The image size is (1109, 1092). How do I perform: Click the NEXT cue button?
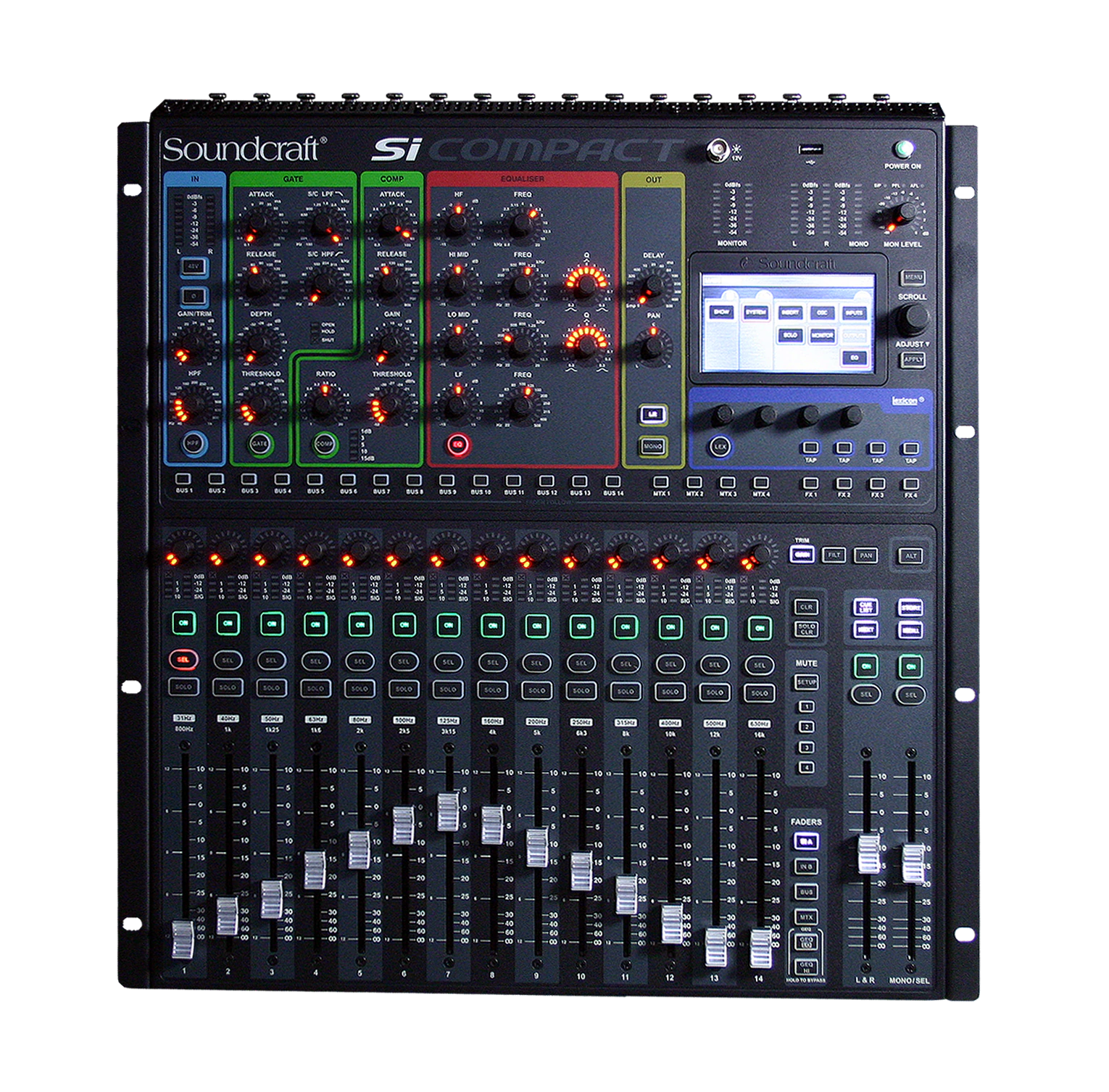(x=865, y=629)
